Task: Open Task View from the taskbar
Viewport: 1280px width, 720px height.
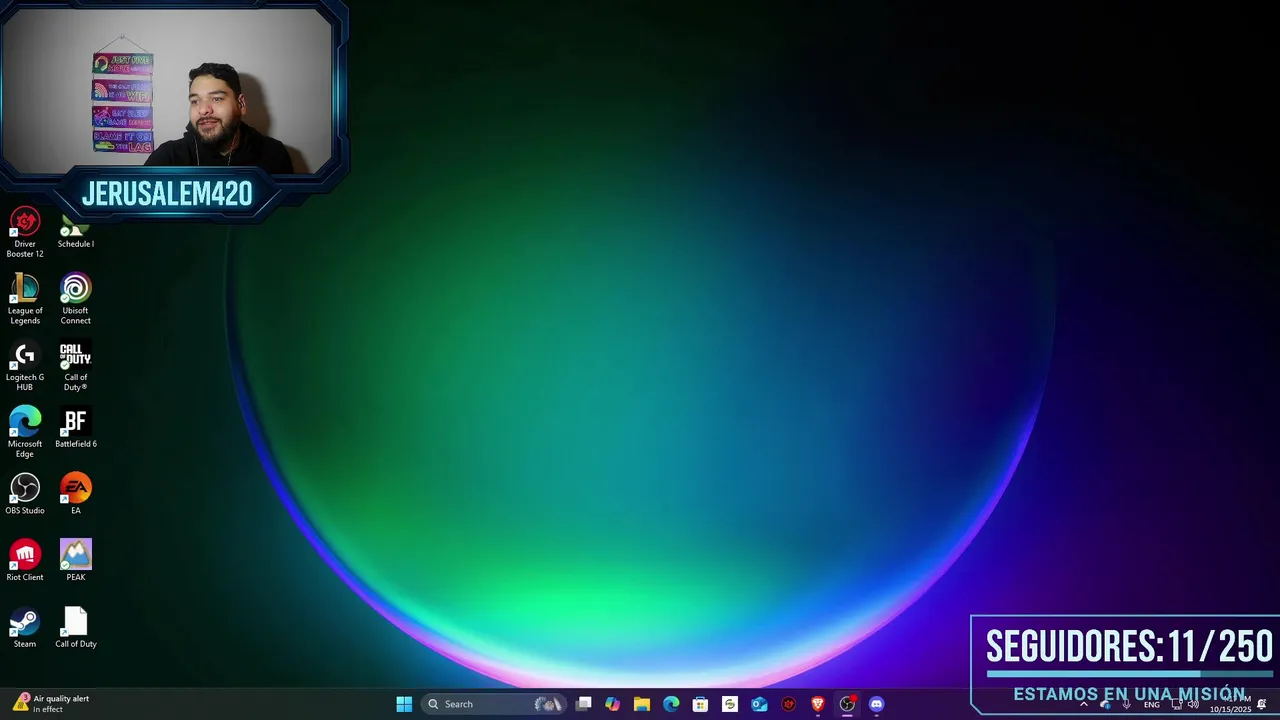Action: pyautogui.click(x=584, y=704)
